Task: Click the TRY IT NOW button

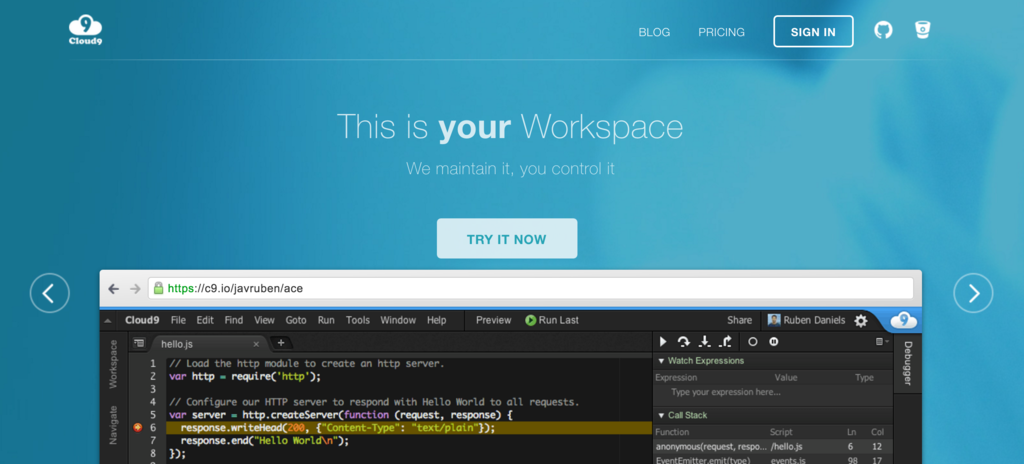Action: point(507,239)
